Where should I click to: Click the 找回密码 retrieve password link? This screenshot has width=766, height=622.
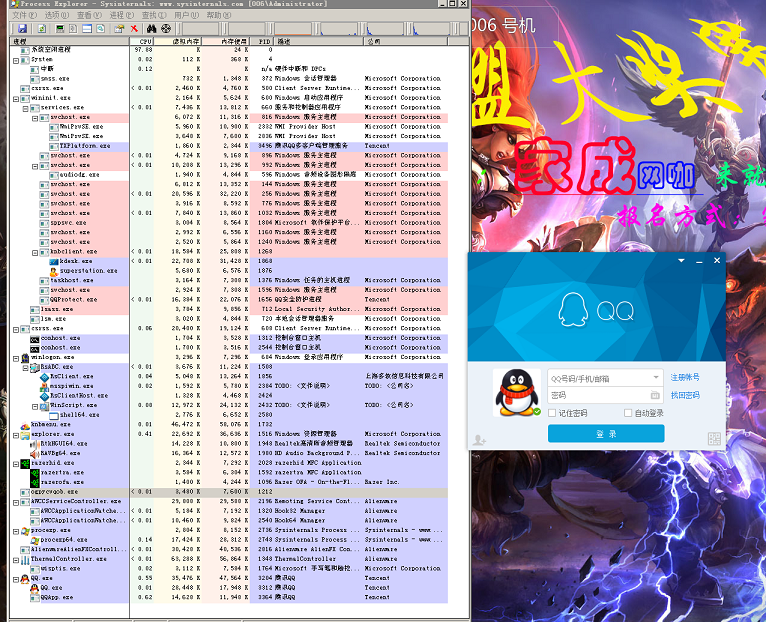tap(685, 395)
